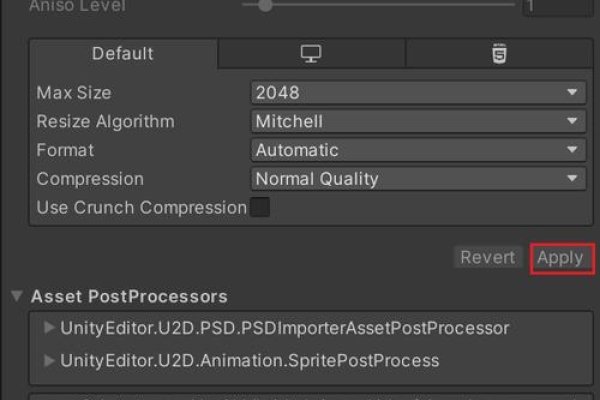Select UnityEditor.U2D.Animation.SpritePostProcess text
600x400 pixels.
[250, 360]
